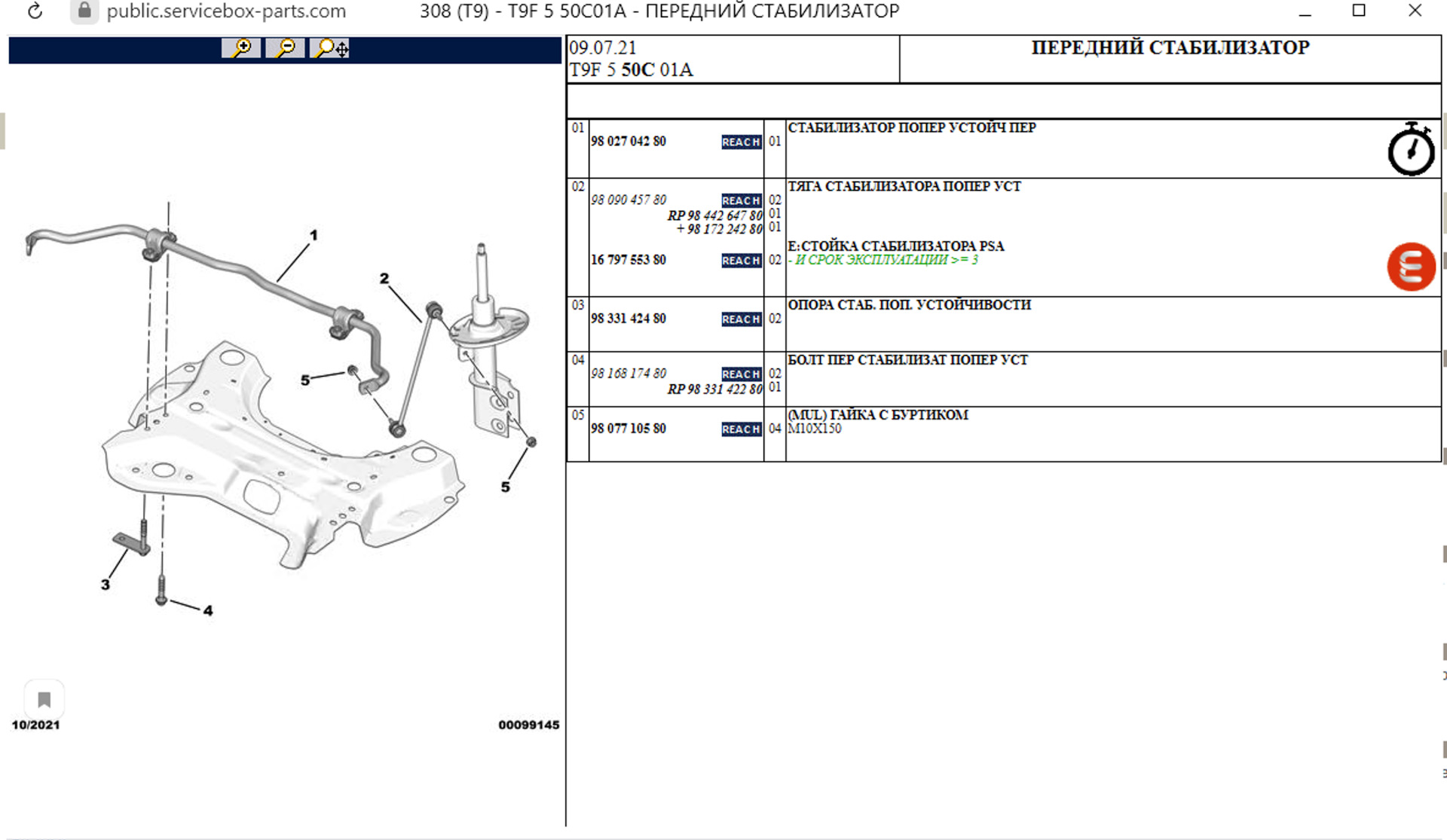Click the red Eurorepar logo icon

click(1410, 267)
